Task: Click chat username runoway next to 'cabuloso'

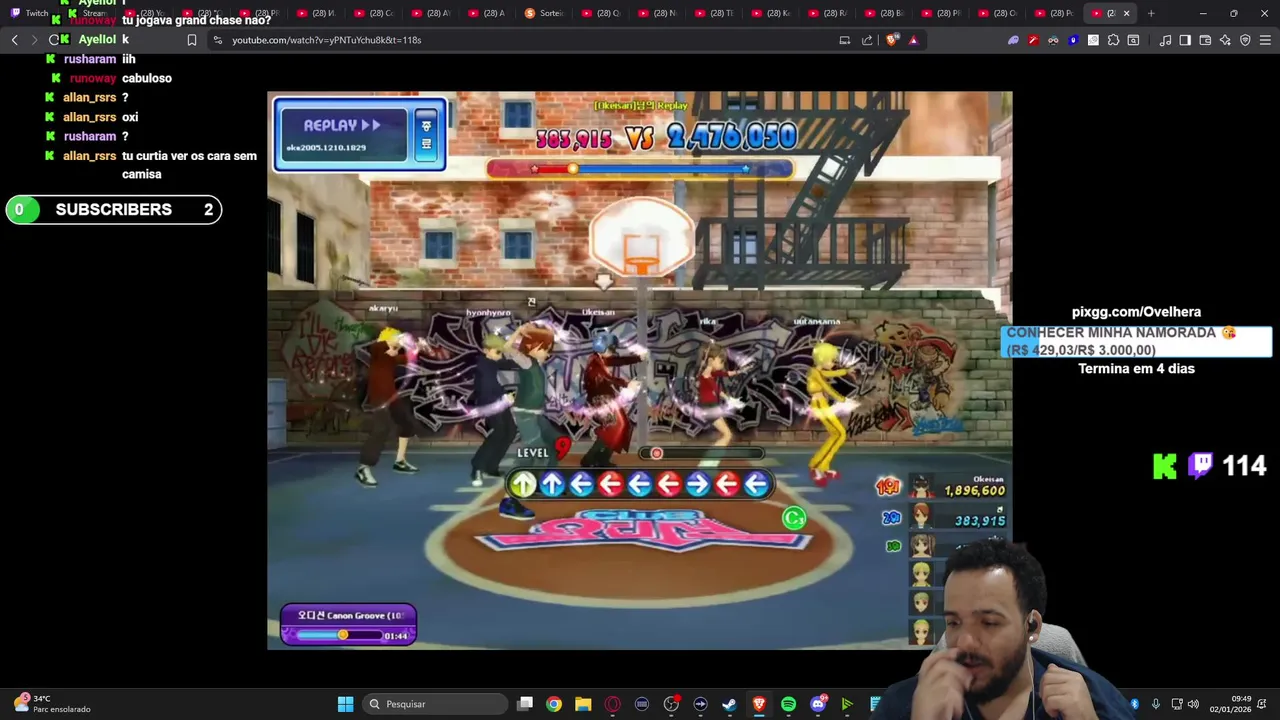Action: click(x=93, y=78)
